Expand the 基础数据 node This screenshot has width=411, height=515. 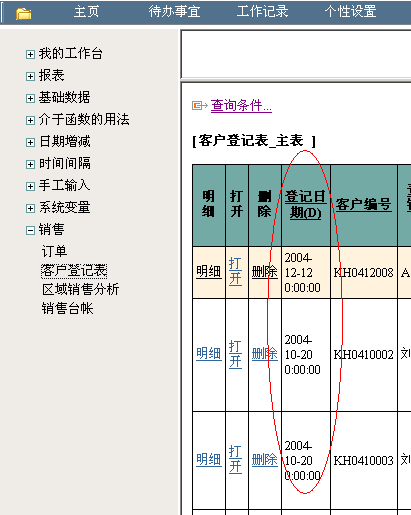click(30, 98)
